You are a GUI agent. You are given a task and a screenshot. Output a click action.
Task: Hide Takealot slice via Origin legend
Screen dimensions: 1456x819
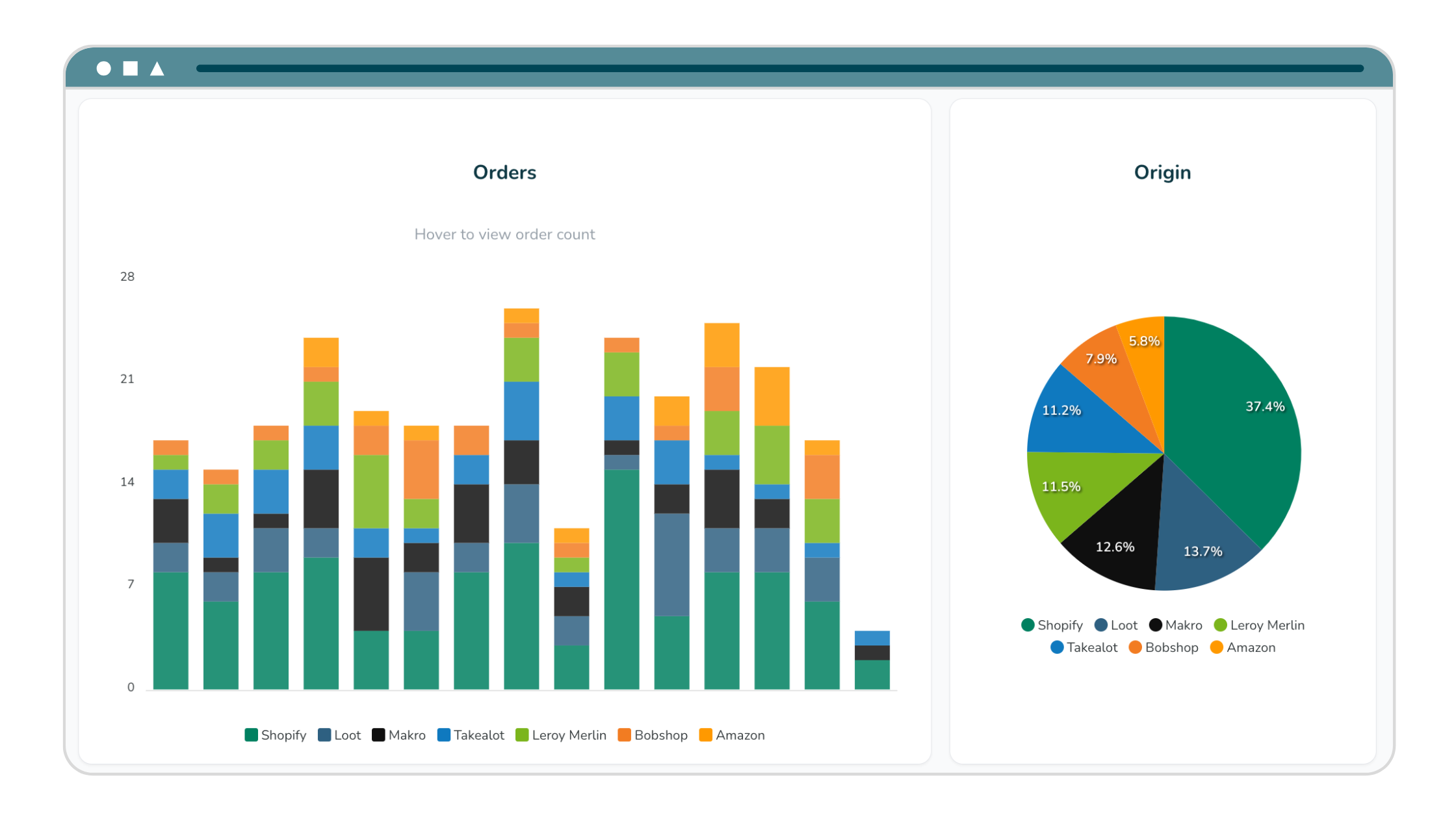click(x=1084, y=647)
